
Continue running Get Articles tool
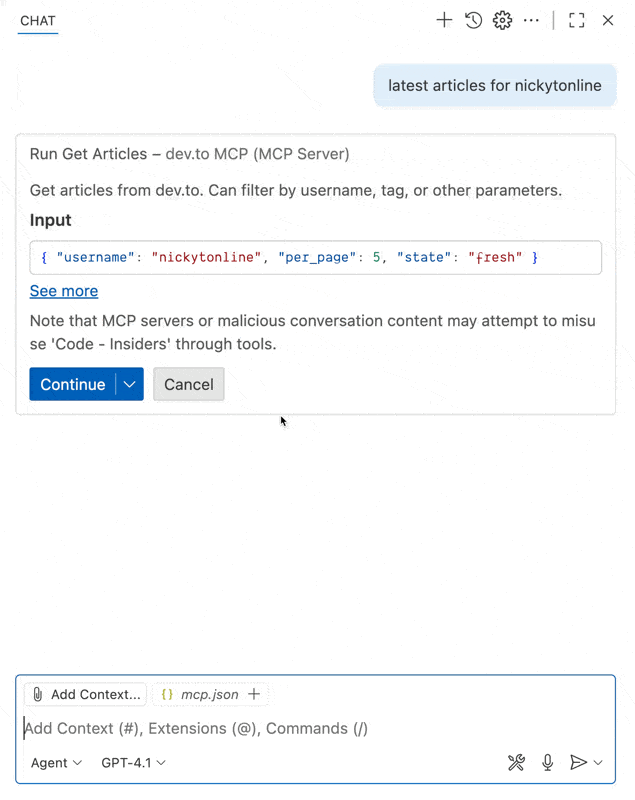pyautogui.click(x=72, y=384)
